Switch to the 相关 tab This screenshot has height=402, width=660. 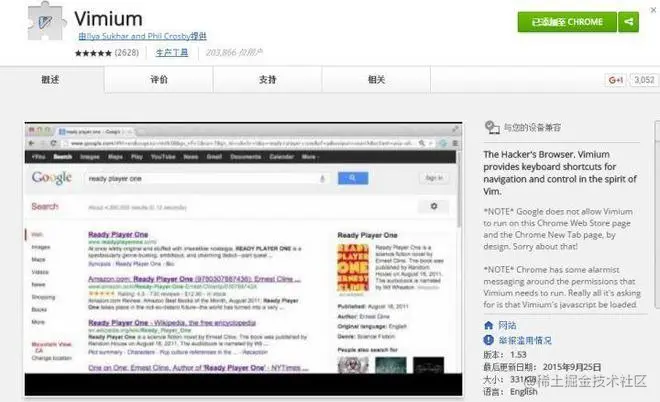[x=376, y=80]
